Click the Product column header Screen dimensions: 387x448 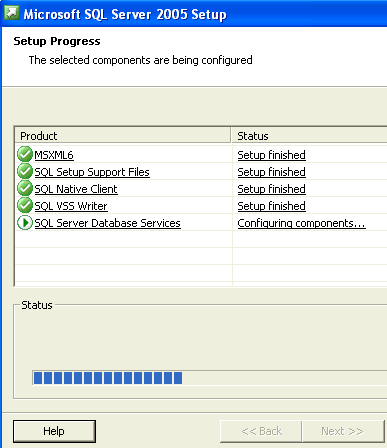123,136
